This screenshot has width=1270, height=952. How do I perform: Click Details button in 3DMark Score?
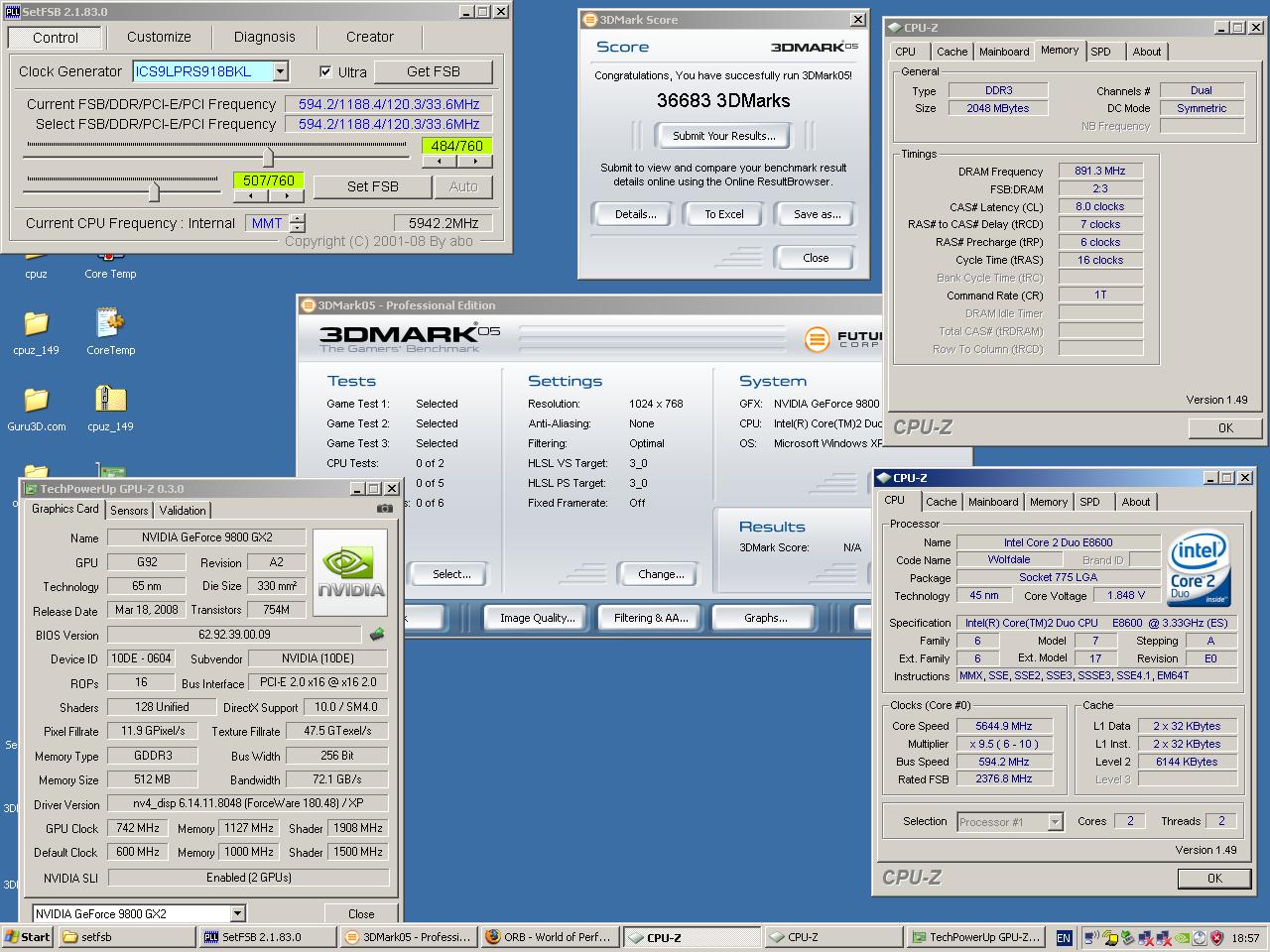(635, 214)
